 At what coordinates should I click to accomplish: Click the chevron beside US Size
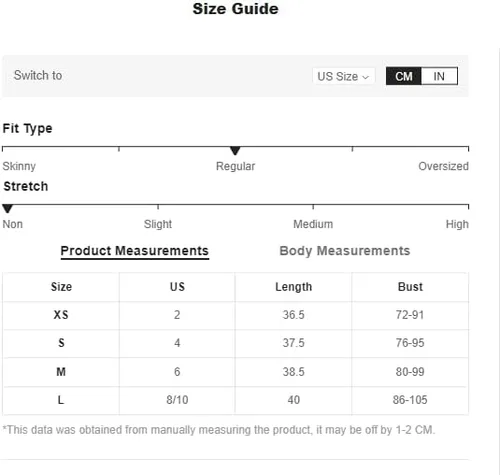coord(366,77)
